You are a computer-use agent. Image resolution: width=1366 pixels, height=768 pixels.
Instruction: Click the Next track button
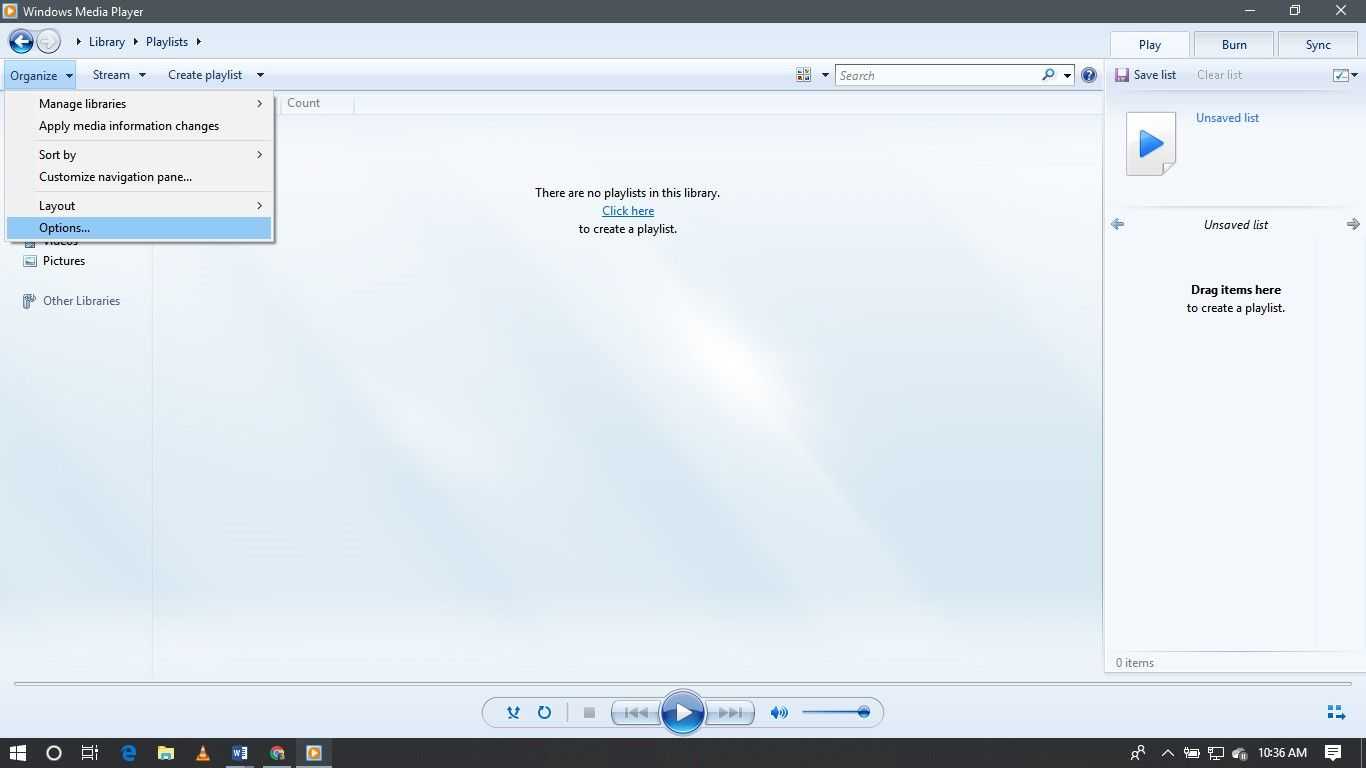(730, 713)
